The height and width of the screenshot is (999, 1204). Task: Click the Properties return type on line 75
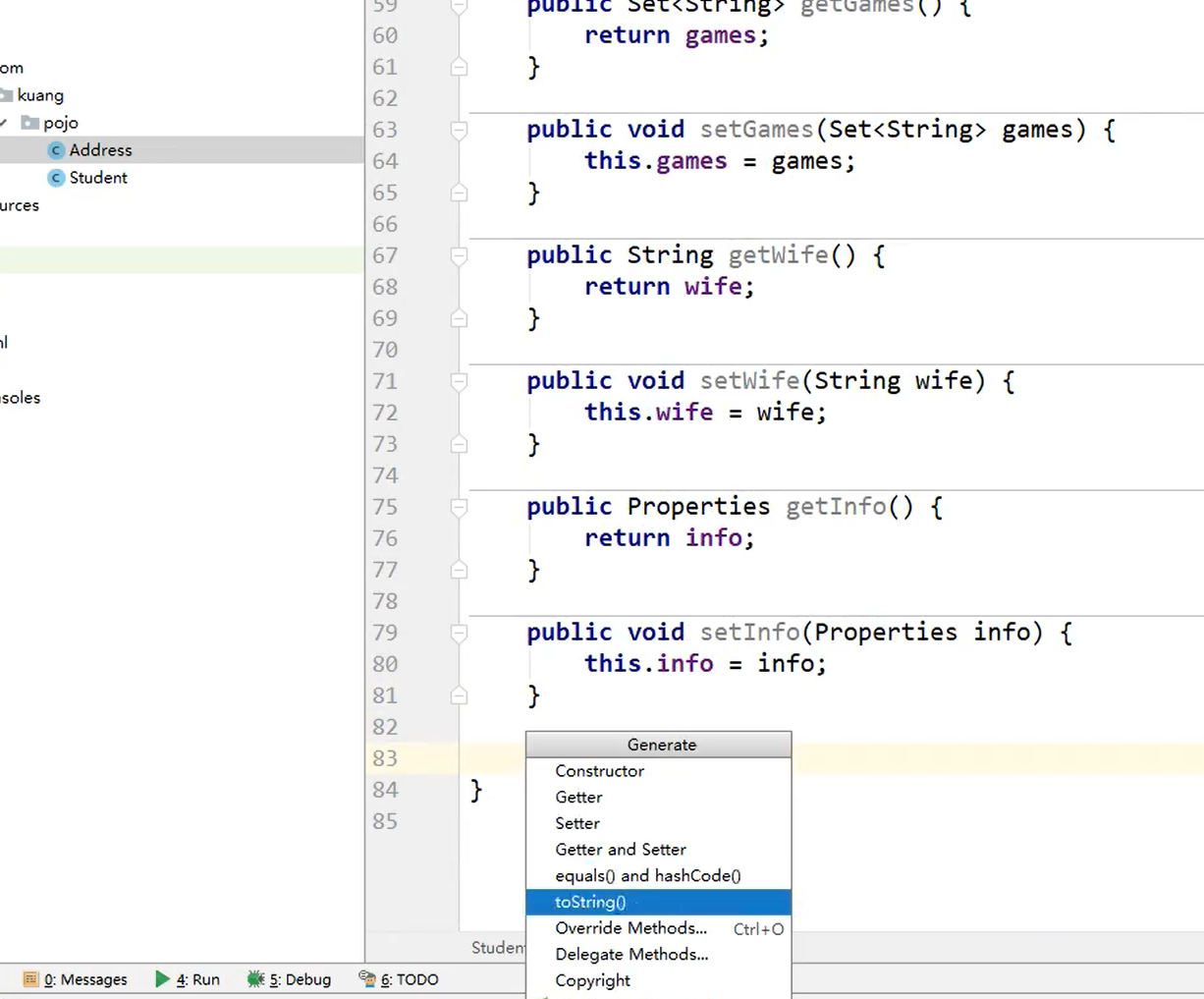(x=698, y=507)
